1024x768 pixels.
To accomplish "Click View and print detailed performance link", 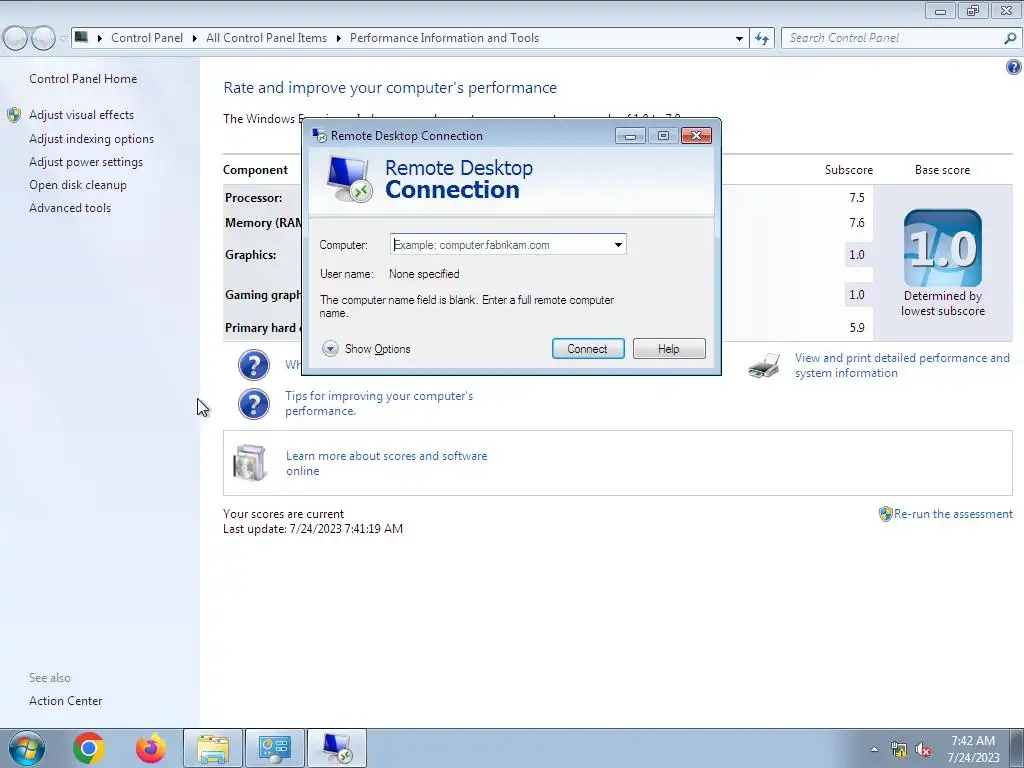I will [902, 365].
